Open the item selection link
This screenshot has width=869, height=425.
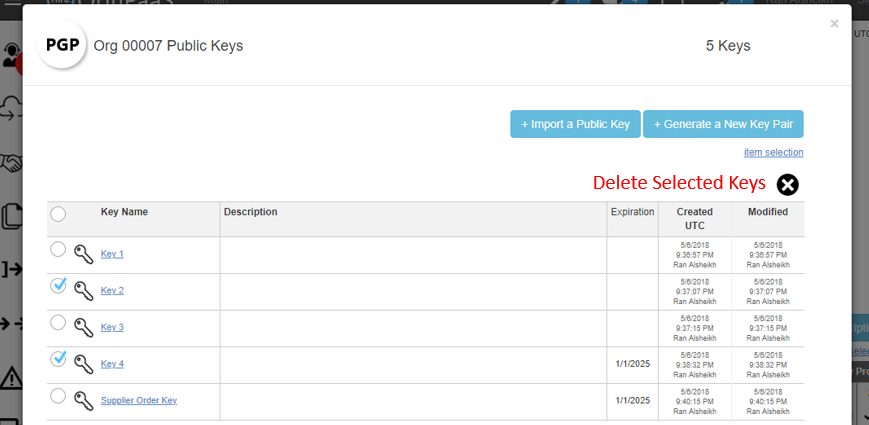tap(773, 152)
